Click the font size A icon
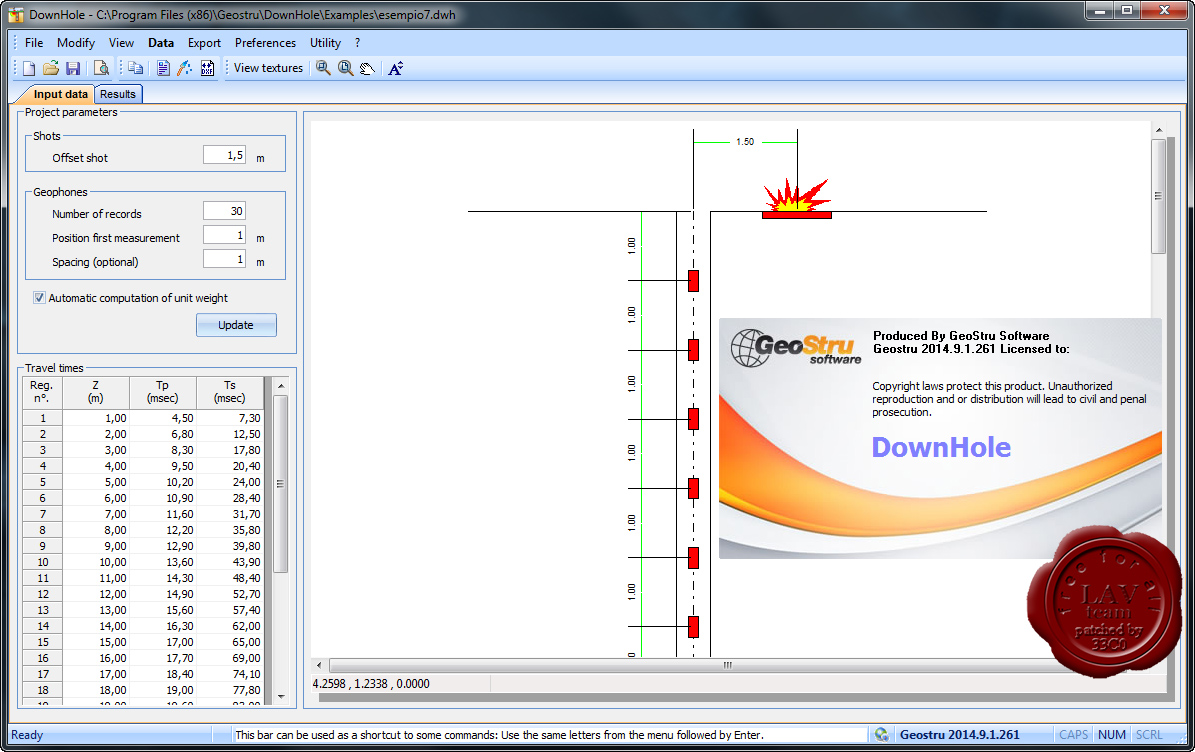 coord(395,69)
